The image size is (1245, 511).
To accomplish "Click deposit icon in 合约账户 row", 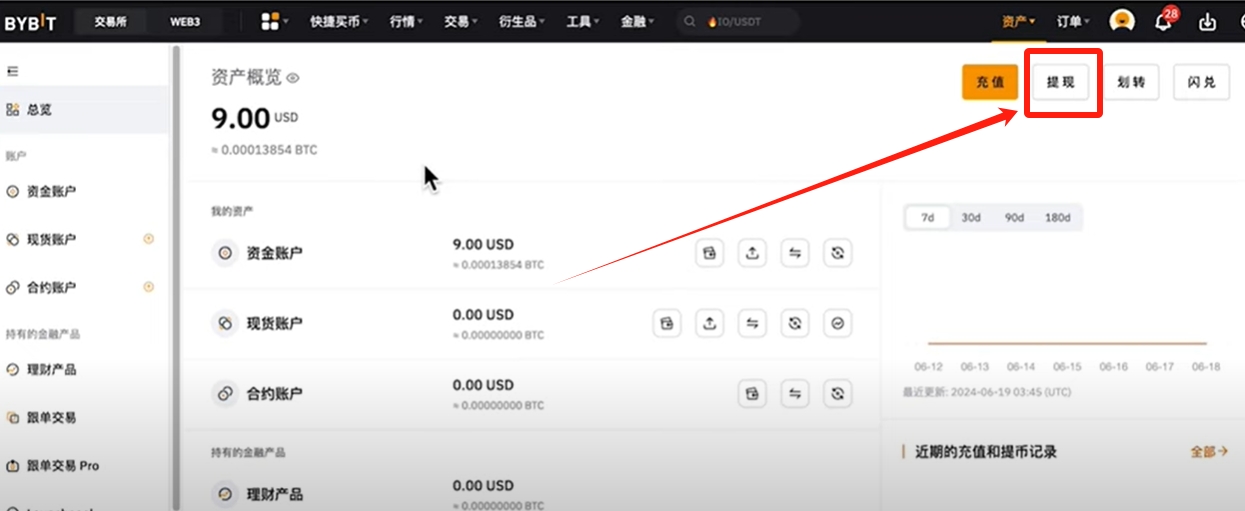I will [752, 393].
